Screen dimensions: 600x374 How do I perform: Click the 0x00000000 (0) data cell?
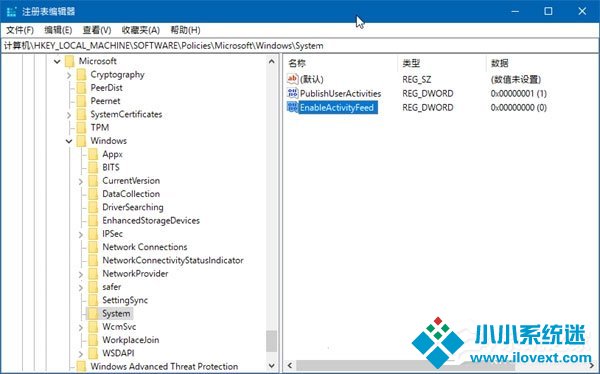tap(518, 108)
